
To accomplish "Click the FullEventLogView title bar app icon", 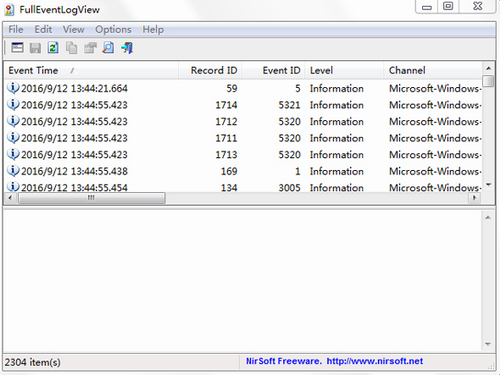I will 9,10.
